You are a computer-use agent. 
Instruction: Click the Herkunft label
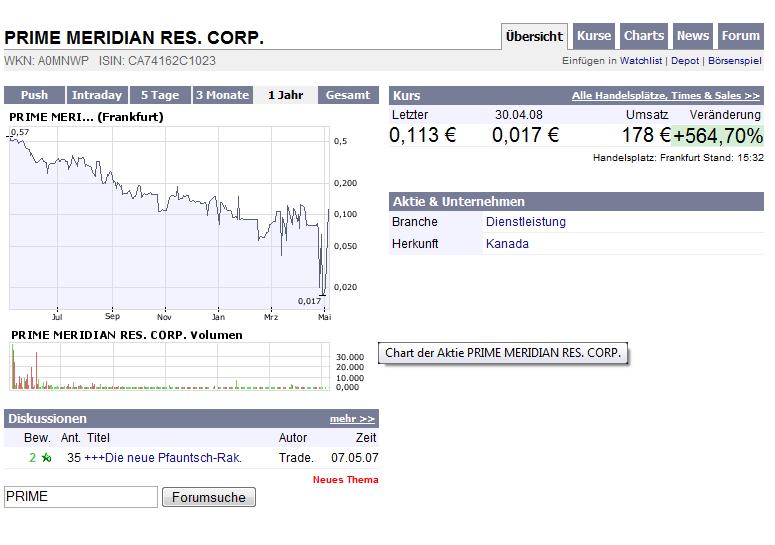click(415, 244)
